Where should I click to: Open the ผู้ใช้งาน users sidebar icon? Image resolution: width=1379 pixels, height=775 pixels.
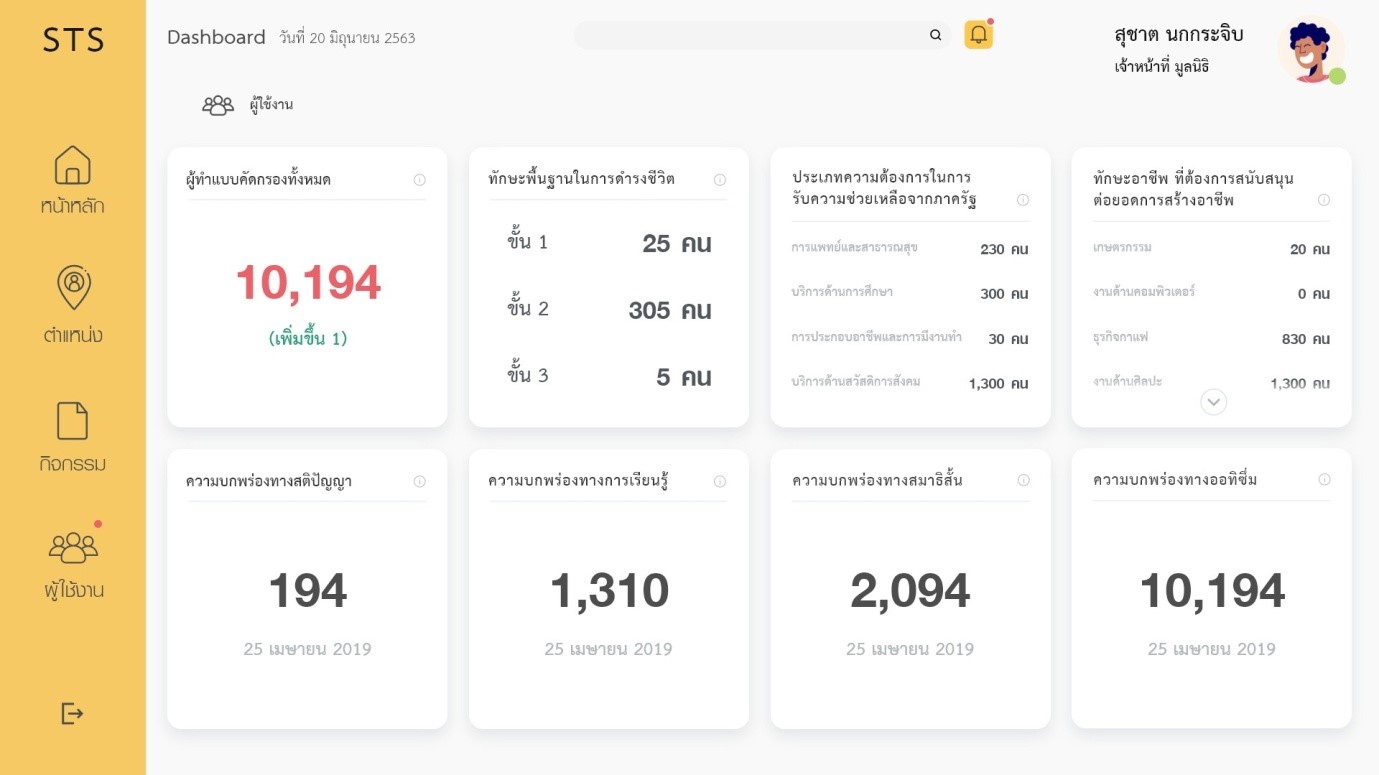[74, 546]
